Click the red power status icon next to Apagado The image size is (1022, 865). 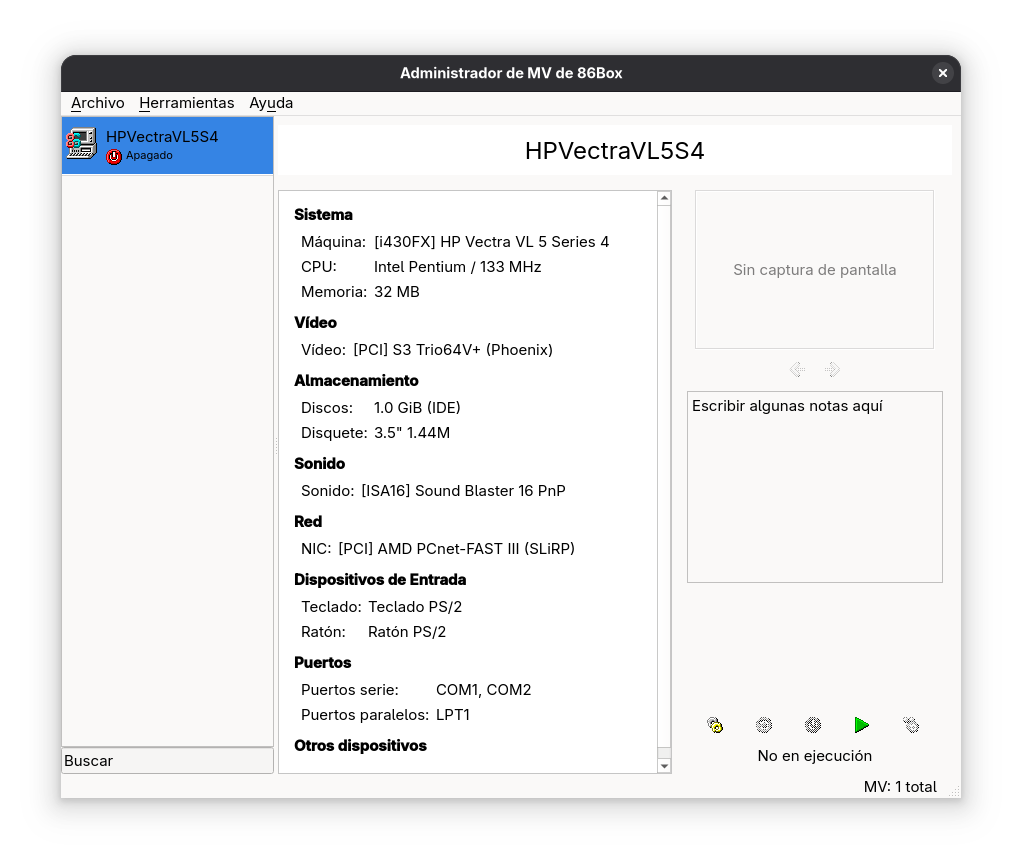tap(114, 156)
